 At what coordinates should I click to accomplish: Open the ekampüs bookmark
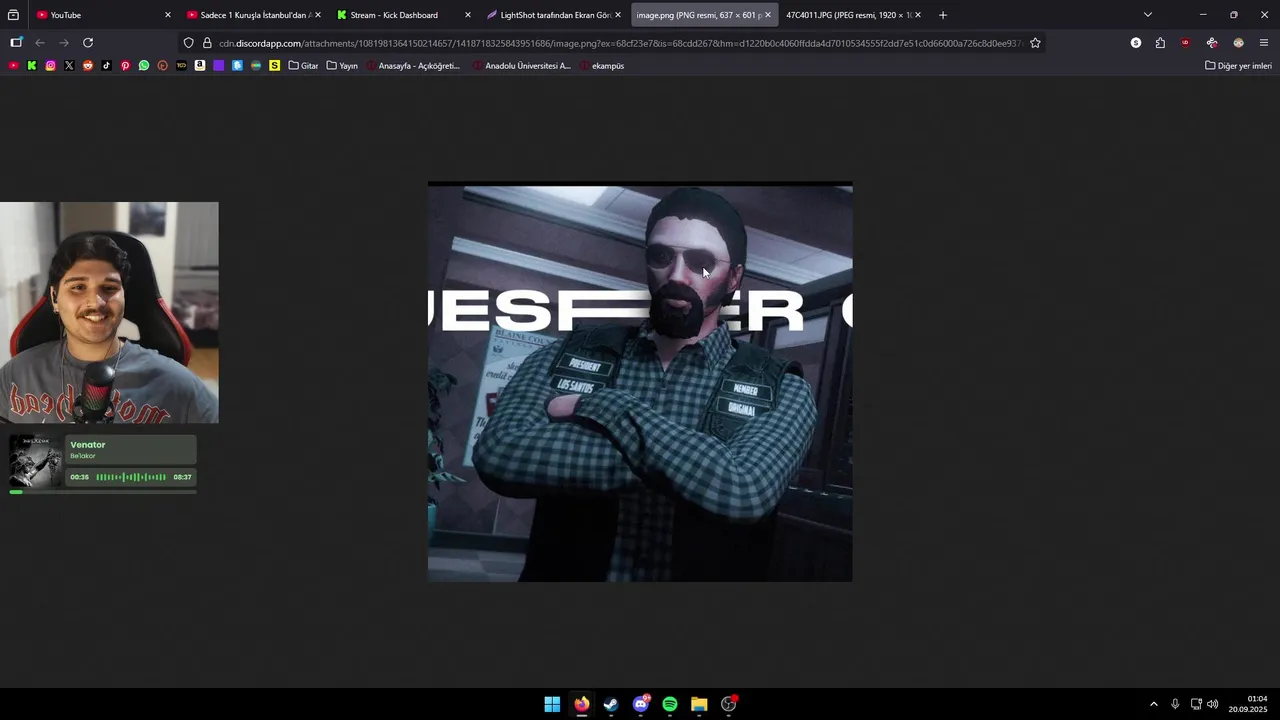(x=601, y=66)
